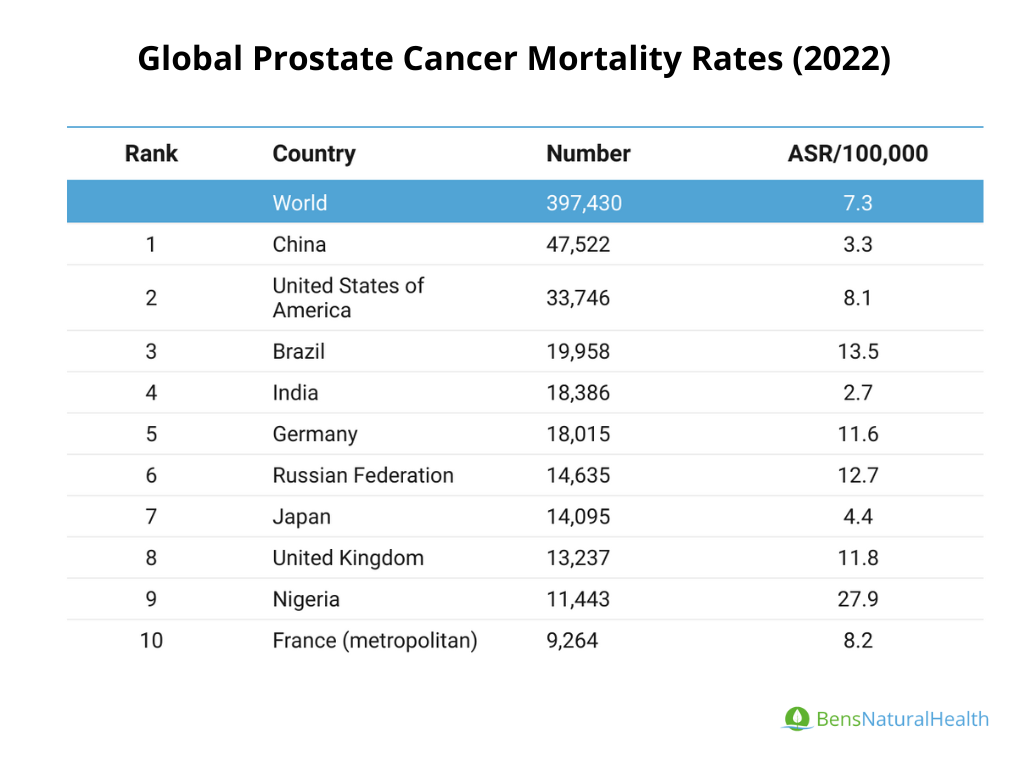Select the Japan country cell
Viewport: 1024px width, 768px height.
(301, 517)
